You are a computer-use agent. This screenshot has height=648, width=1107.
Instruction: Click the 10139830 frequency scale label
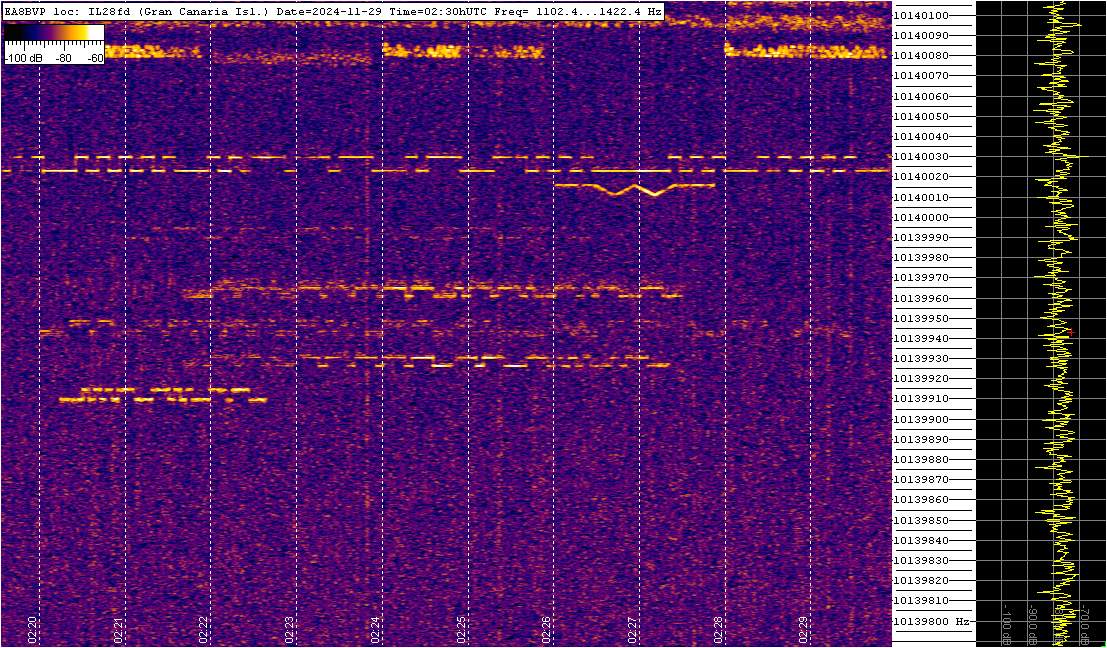click(x=921, y=561)
